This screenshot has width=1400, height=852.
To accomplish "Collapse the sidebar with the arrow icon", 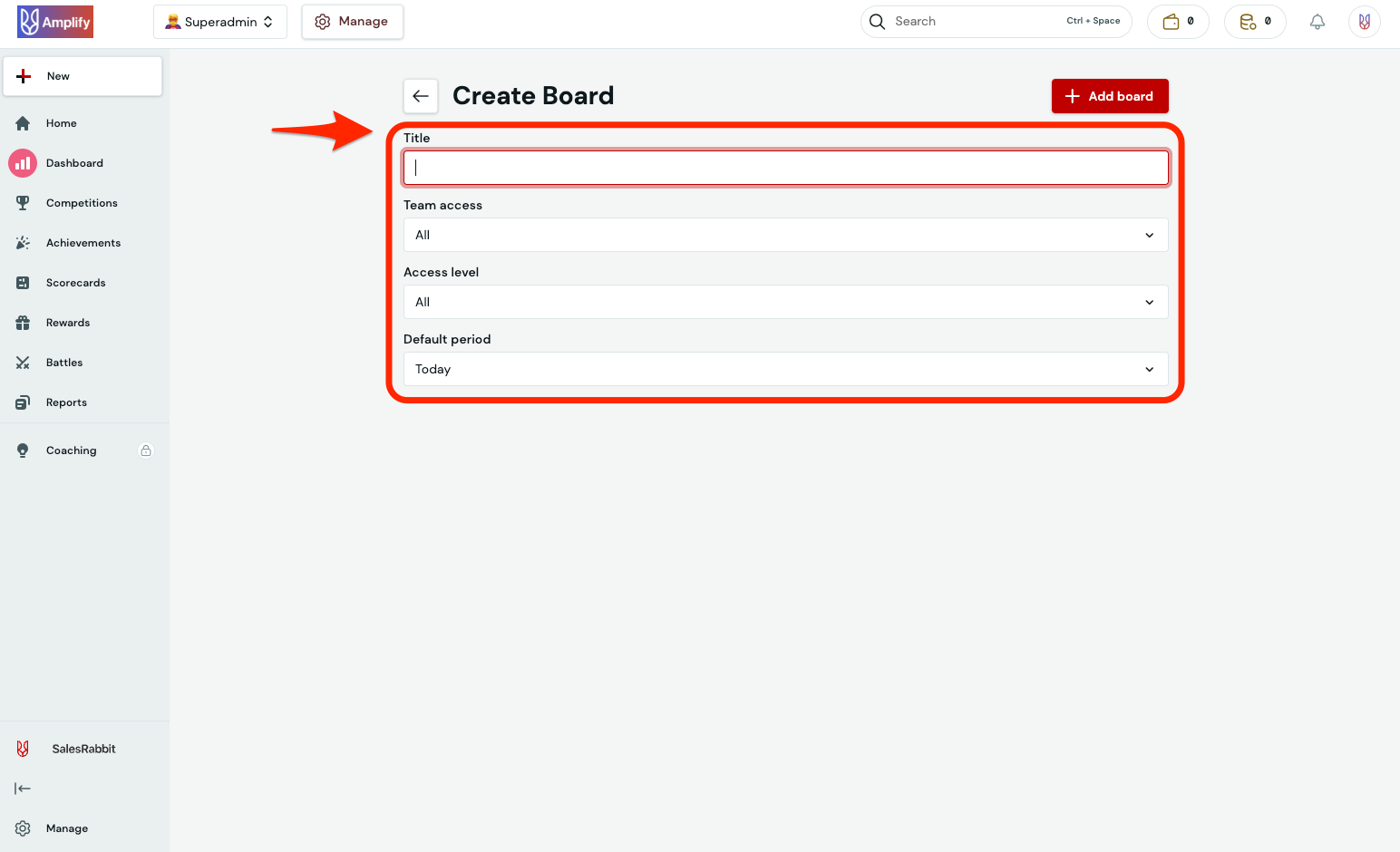I will click(23, 788).
